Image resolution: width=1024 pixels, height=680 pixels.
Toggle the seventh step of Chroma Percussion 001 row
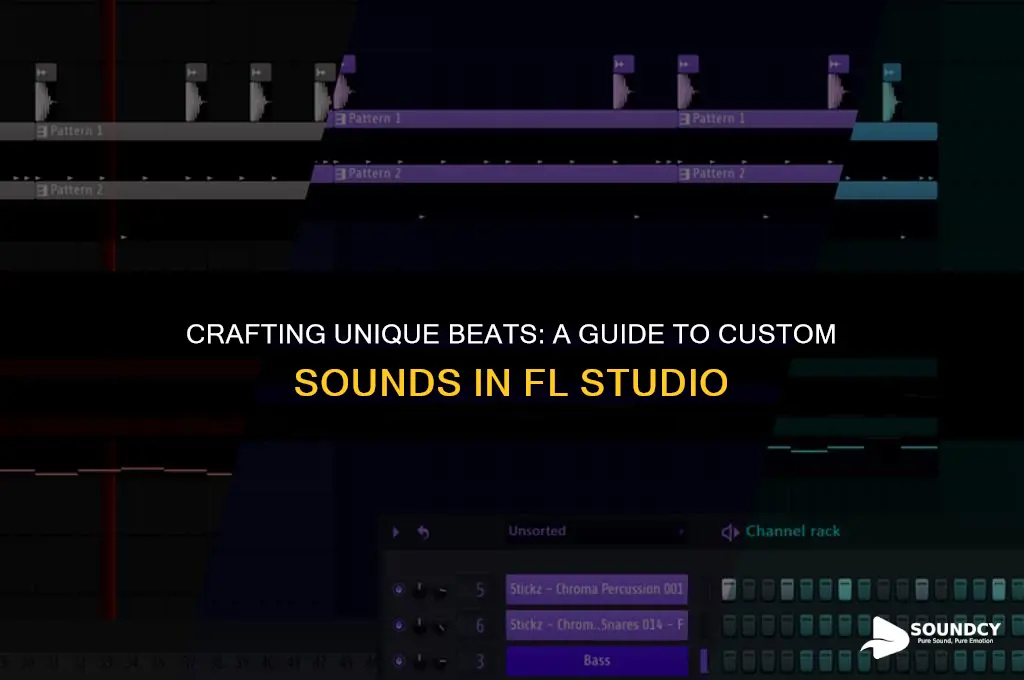coord(845,589)
